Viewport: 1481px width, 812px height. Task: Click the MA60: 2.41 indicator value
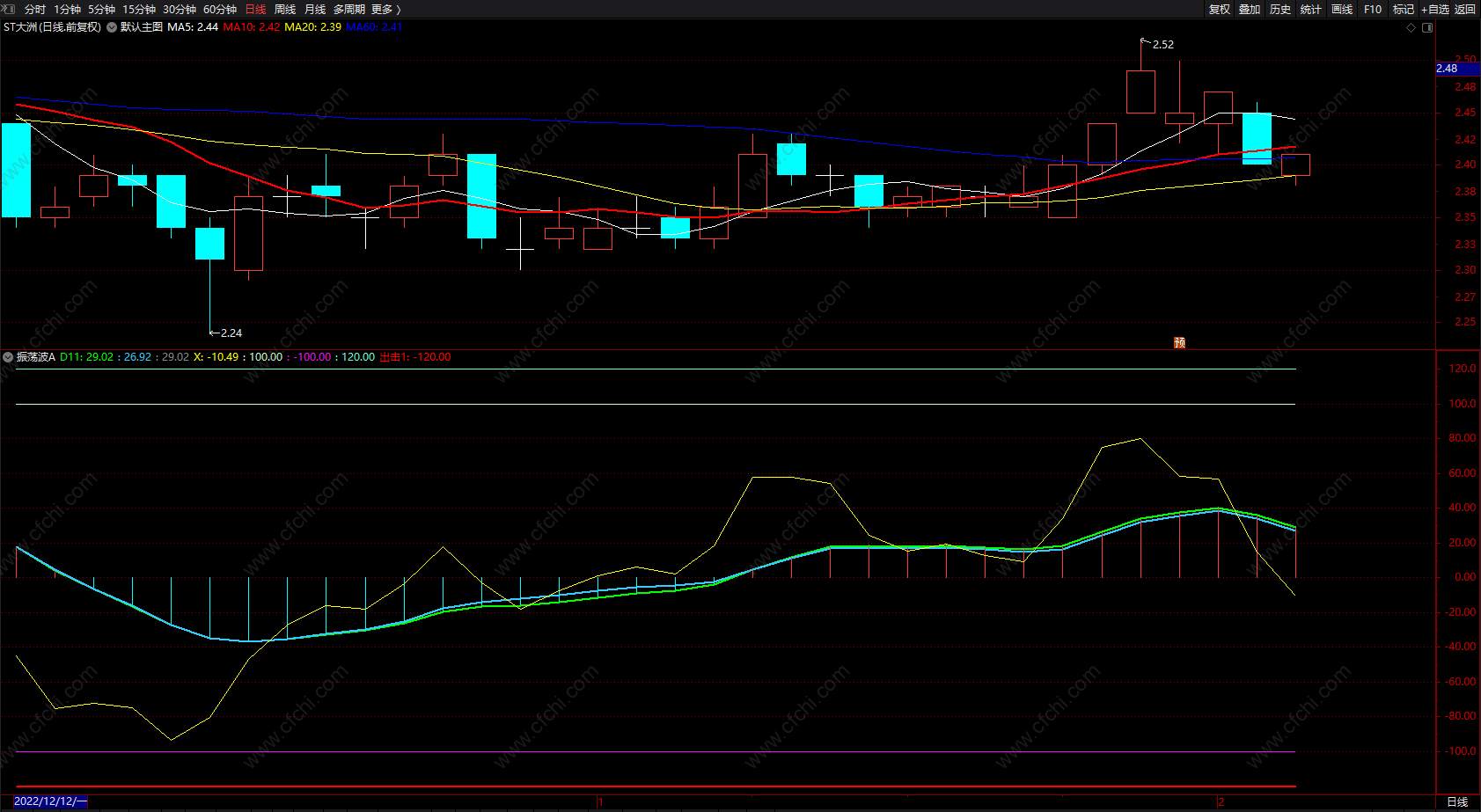(374, 27)
